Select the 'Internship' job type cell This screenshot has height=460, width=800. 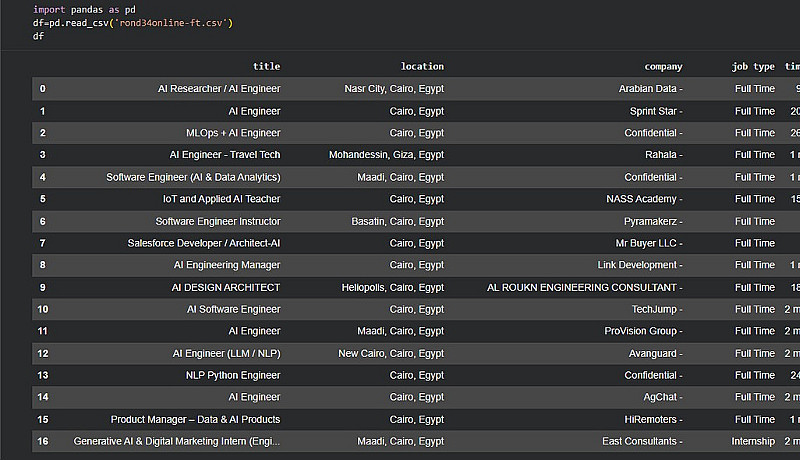pyautogui.click(x=753, y=441)
